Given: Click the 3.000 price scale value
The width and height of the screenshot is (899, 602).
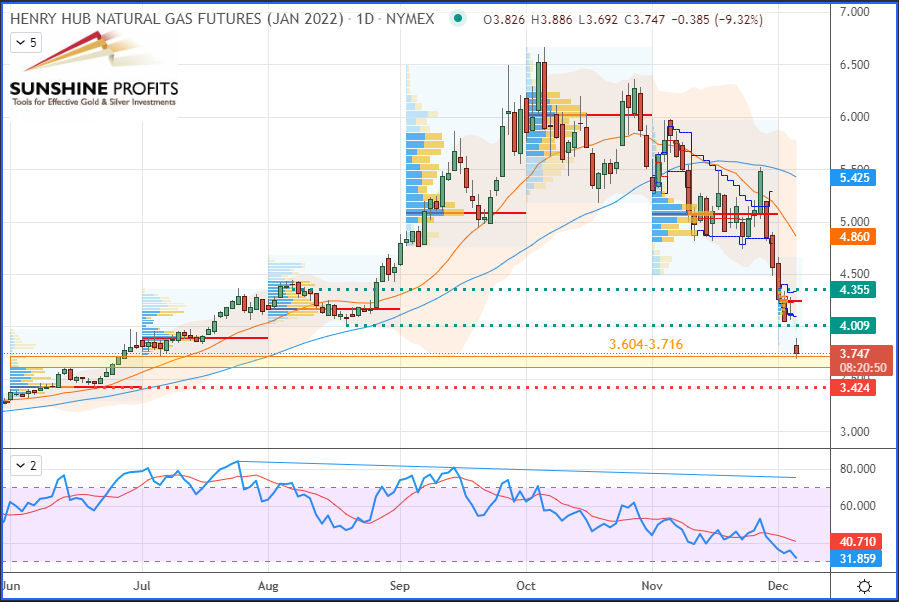Looking at the screenshot, I should pos(854,432).
